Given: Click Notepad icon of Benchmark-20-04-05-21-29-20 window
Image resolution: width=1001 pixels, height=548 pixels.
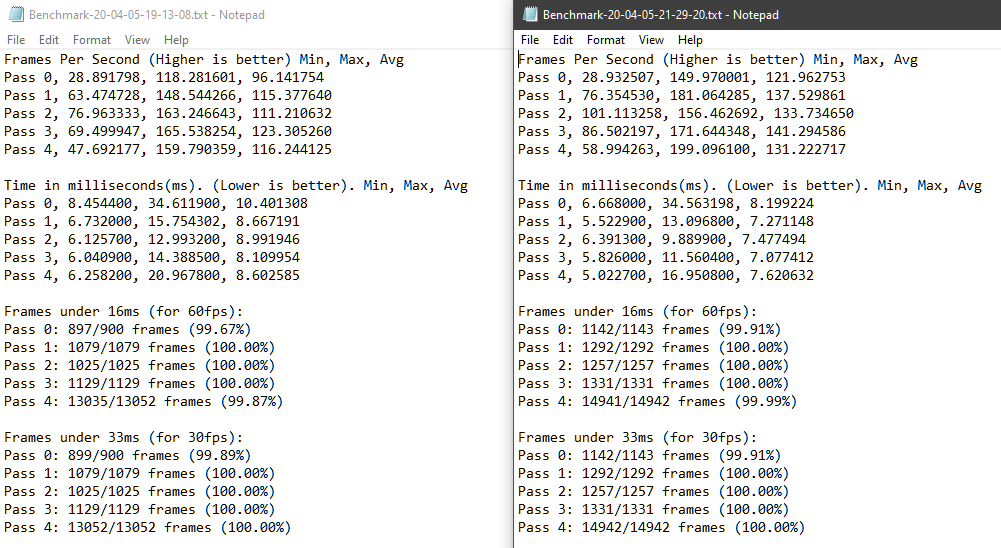Looking at the screenshot, I should 528,15.
